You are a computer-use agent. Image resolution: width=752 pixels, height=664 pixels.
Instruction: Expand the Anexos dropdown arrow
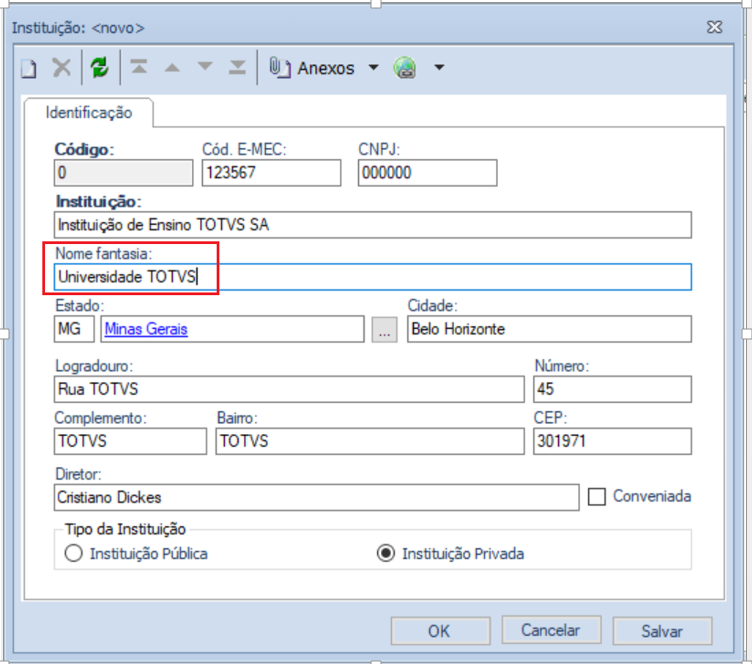(x=374, y=68)
